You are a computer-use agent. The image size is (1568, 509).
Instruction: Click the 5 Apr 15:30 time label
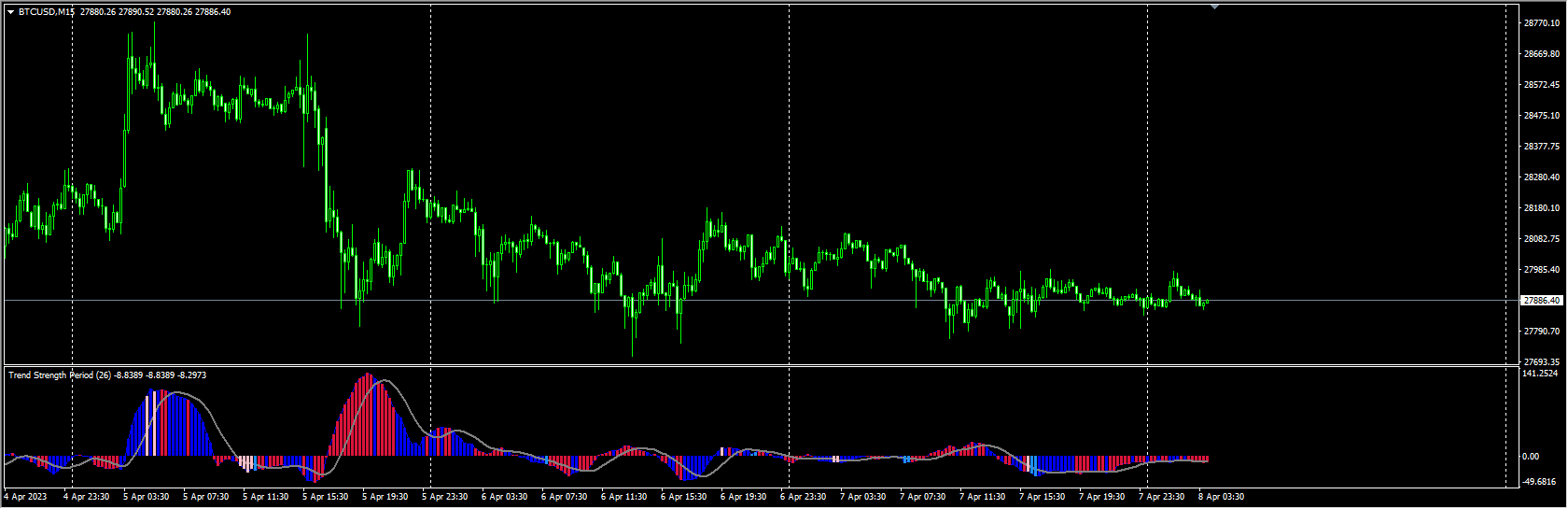(326, 497)
